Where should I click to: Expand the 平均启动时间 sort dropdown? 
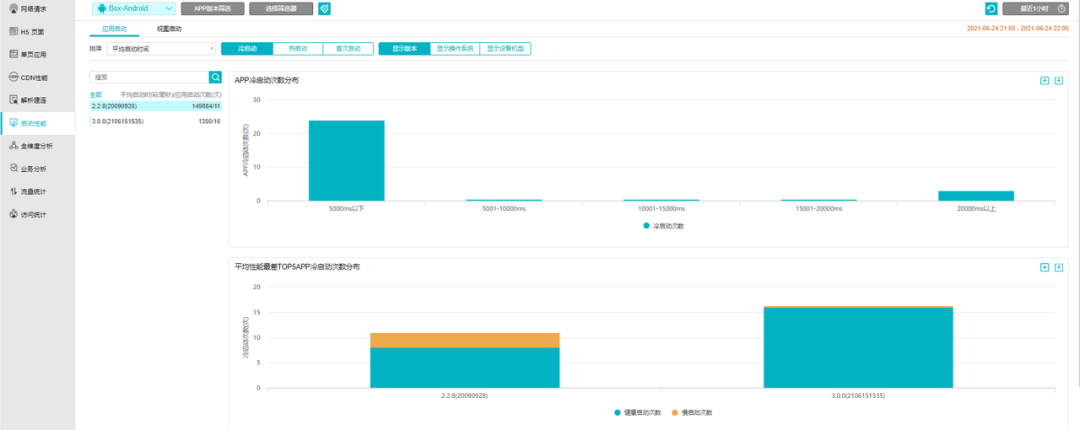(161, 48)
